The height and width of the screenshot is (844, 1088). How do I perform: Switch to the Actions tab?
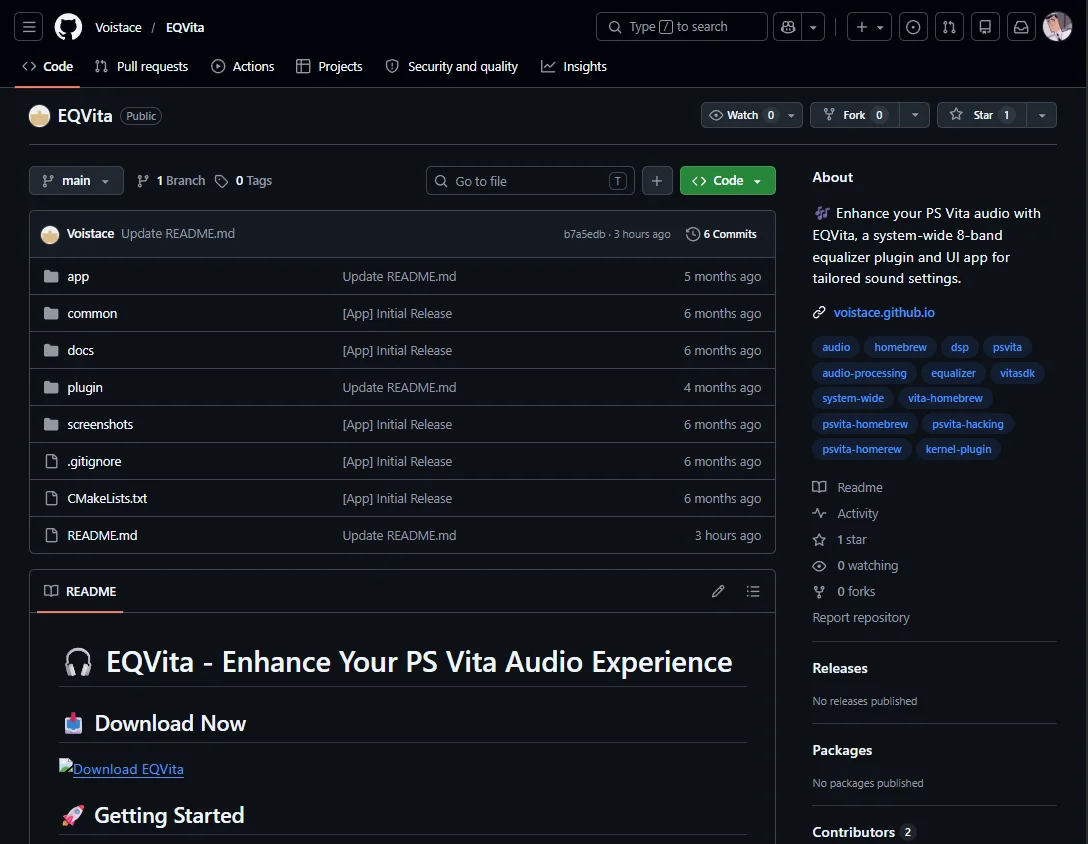pos(243,67)
